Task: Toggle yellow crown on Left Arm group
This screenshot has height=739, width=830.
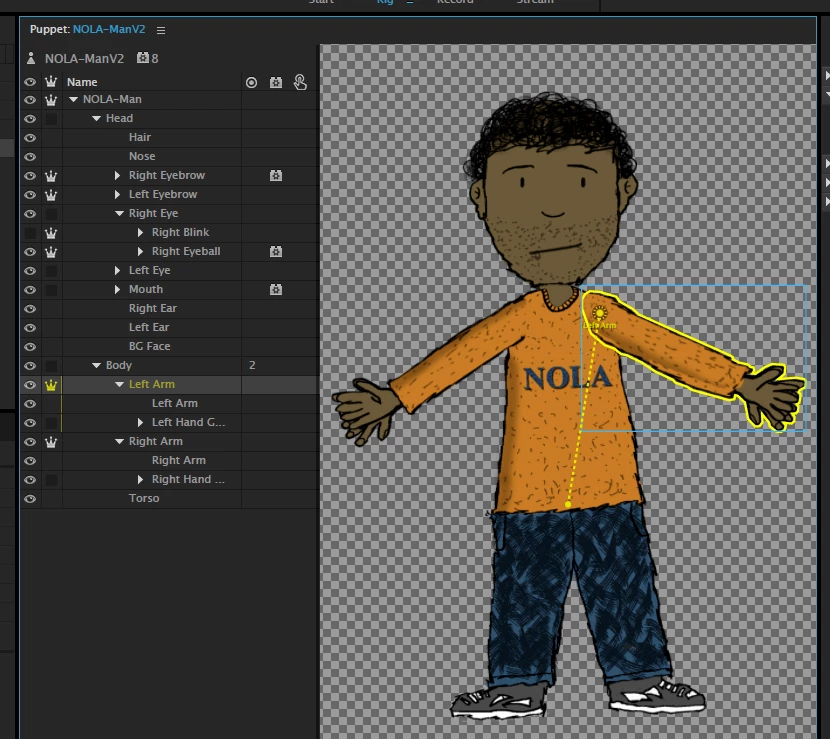Action: click(x=51, y=385)
